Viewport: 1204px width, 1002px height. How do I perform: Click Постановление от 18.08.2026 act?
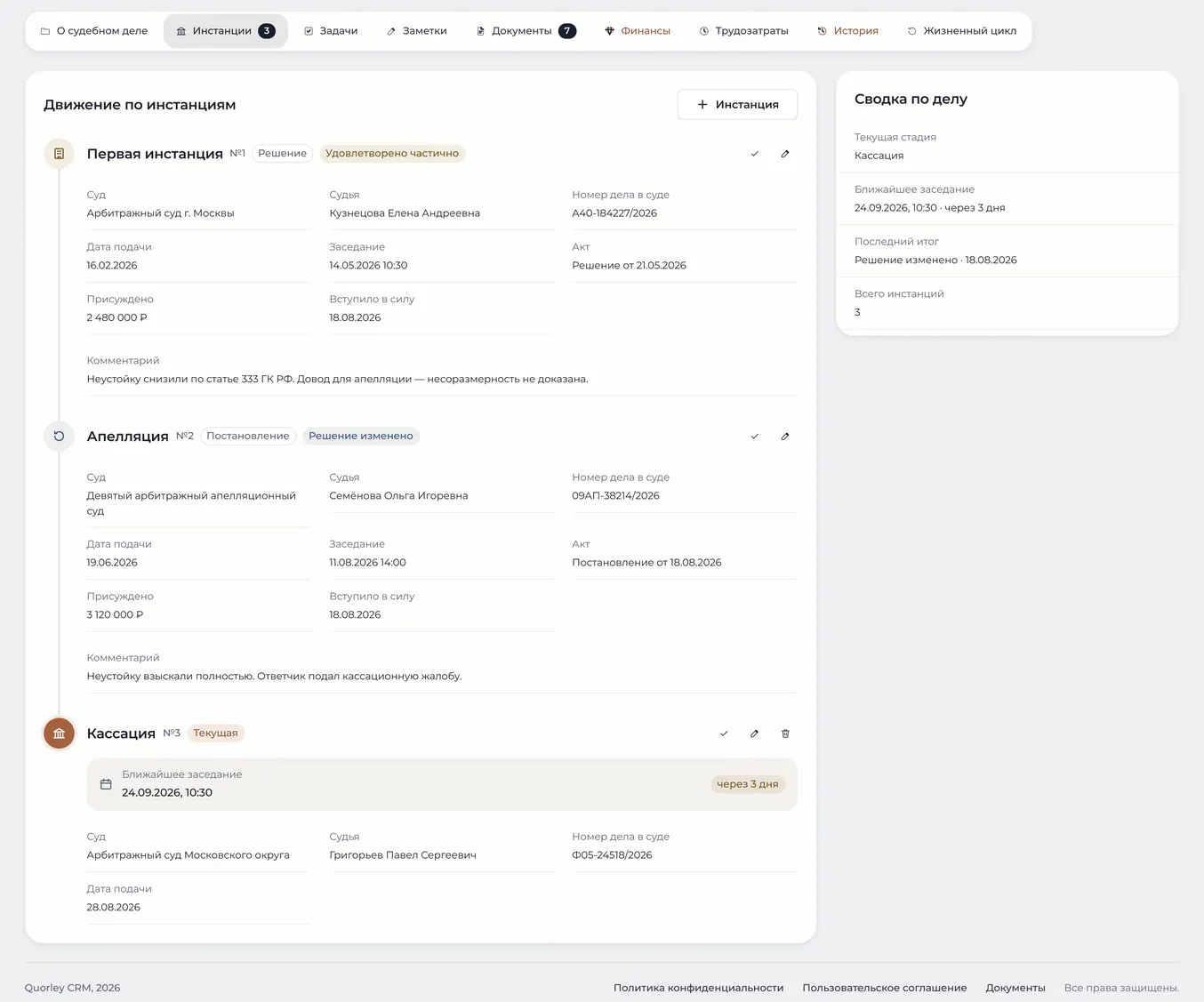646,563
